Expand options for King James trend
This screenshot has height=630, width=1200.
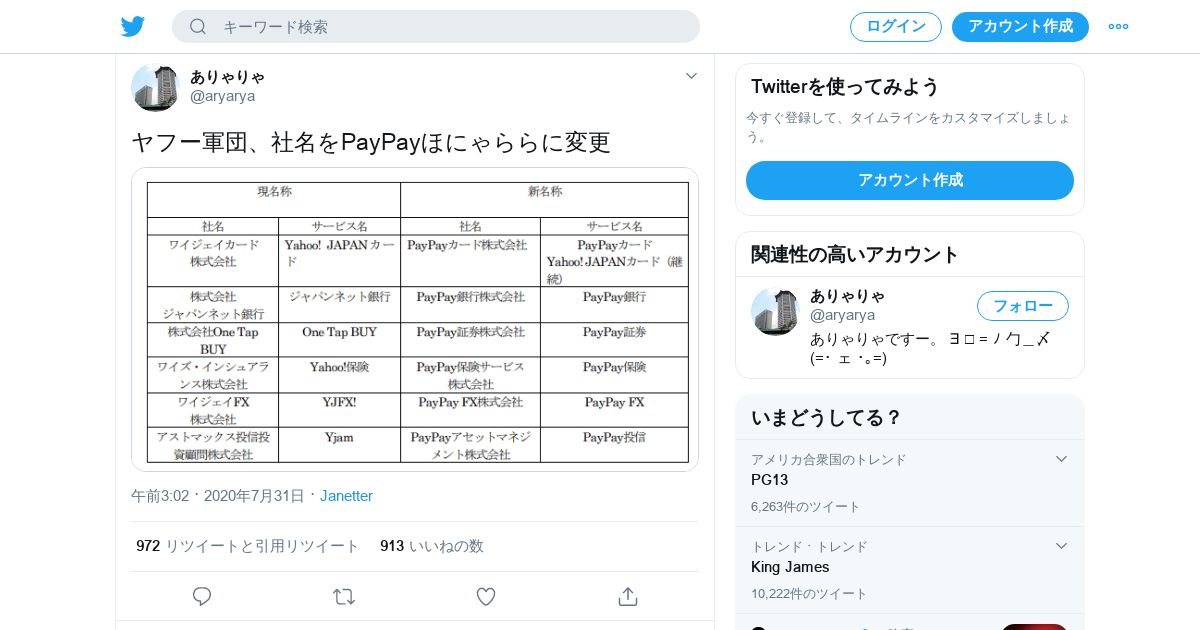tap(1061, 546)
